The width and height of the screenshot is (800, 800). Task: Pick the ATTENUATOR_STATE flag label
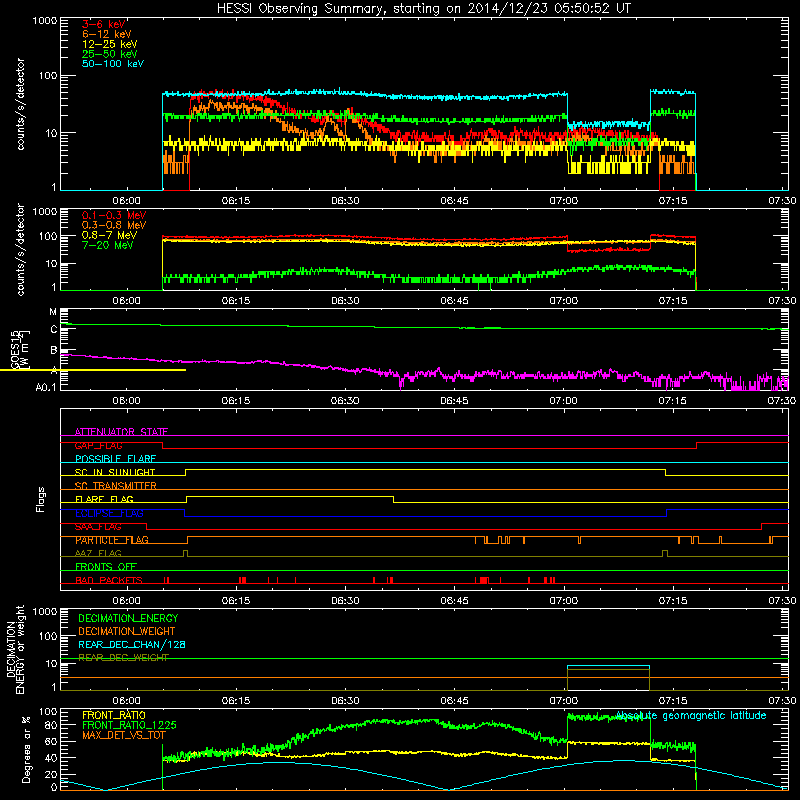click(121, 432)
